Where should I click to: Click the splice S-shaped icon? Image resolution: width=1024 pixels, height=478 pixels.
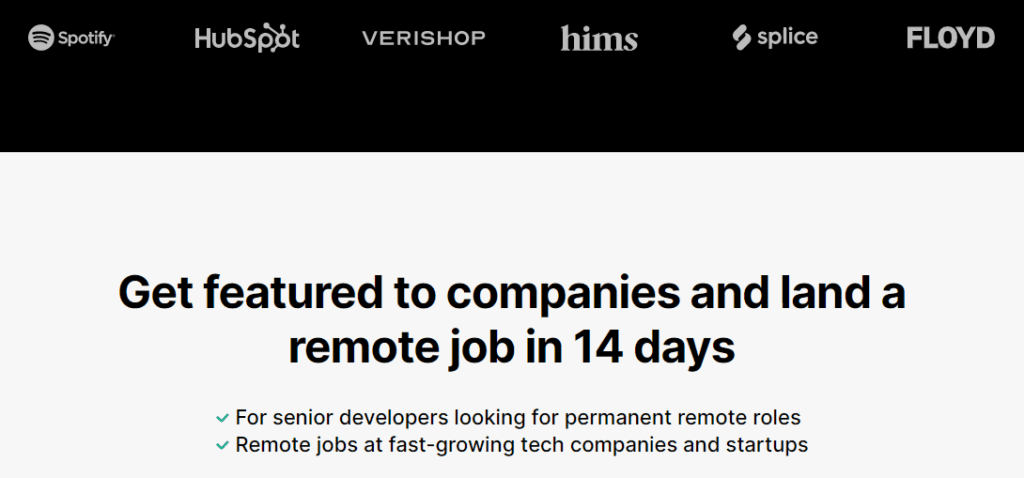[741, 38]
